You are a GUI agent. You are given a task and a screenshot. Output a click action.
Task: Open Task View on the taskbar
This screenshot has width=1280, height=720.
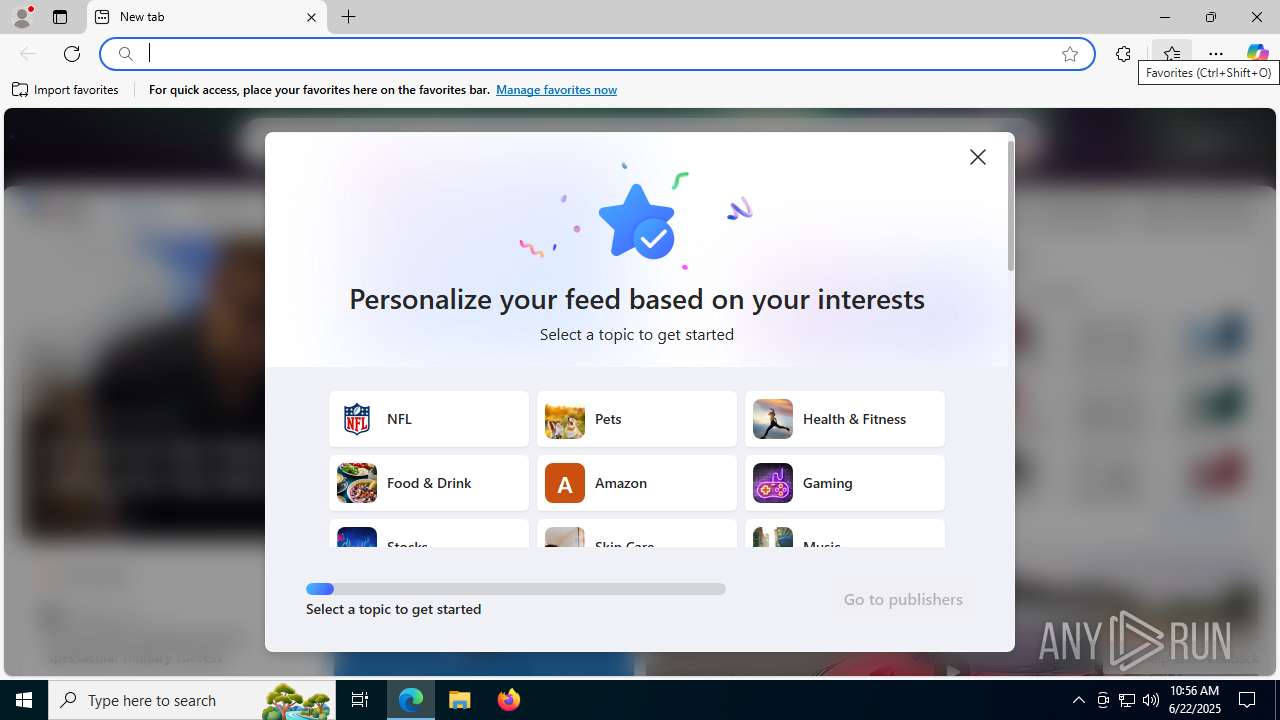360,700
